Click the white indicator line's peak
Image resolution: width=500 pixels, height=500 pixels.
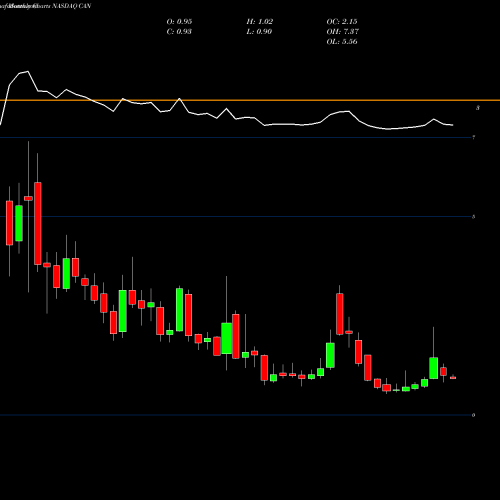tap(27, 71)
